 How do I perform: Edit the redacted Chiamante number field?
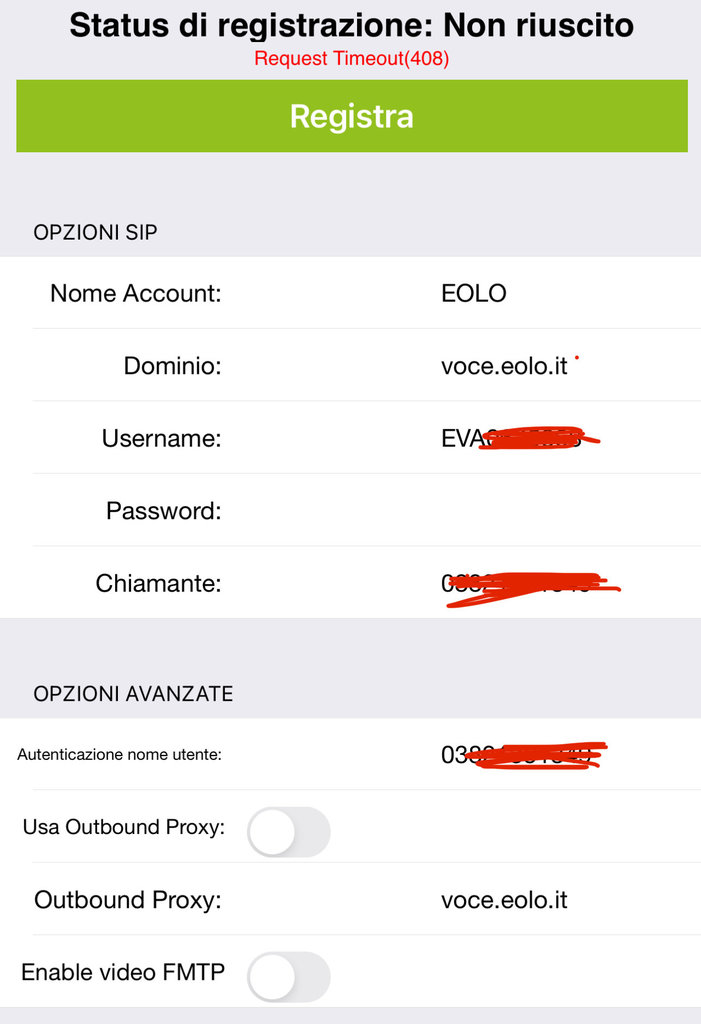click(x=525, y=583)
